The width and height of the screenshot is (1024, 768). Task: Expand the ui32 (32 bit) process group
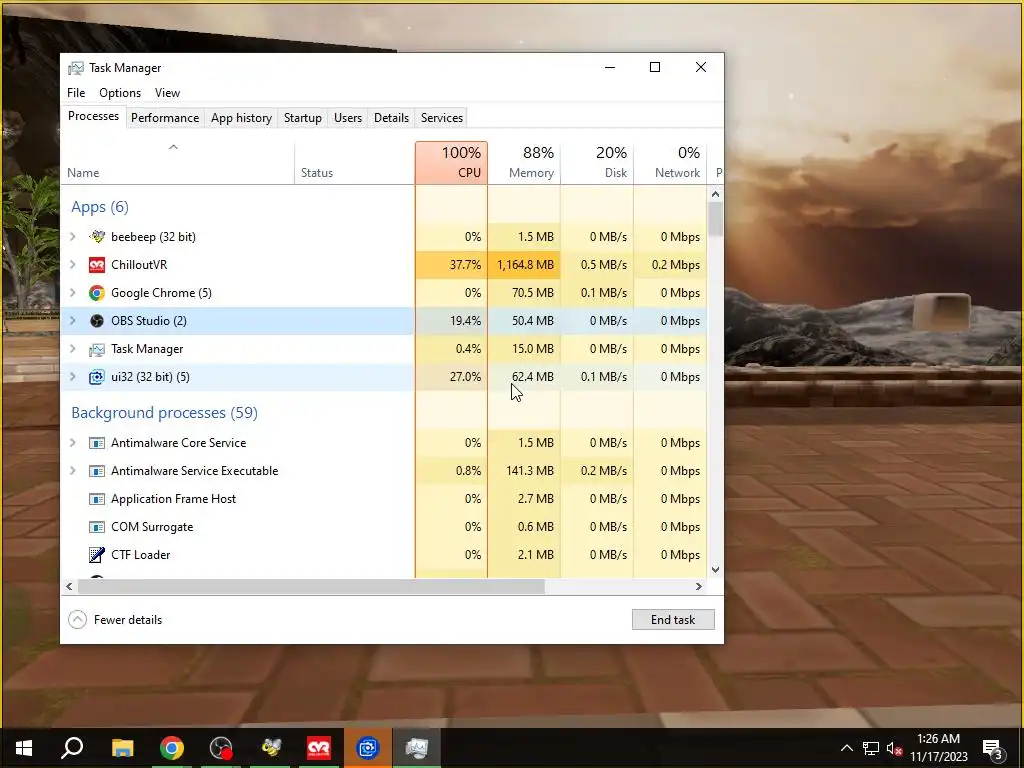[72, 377]
